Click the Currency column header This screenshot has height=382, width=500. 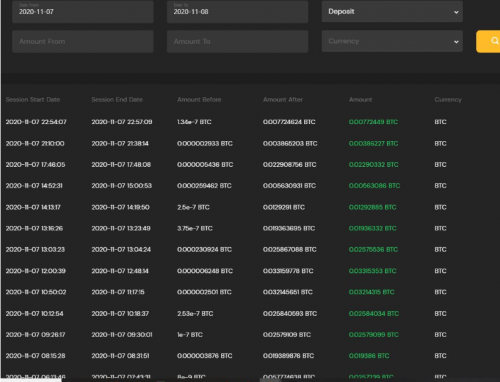pos(448,100)
